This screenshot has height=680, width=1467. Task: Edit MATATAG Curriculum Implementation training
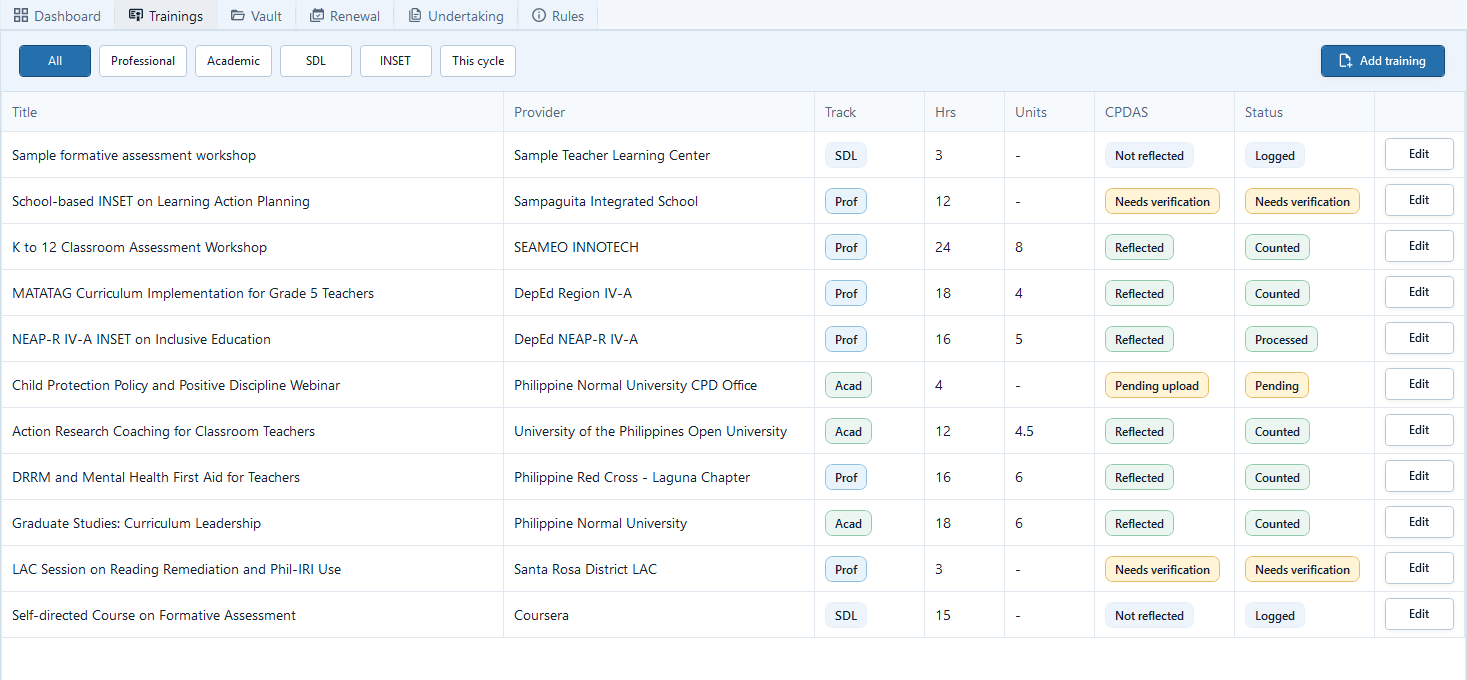tap(1419, 292)
